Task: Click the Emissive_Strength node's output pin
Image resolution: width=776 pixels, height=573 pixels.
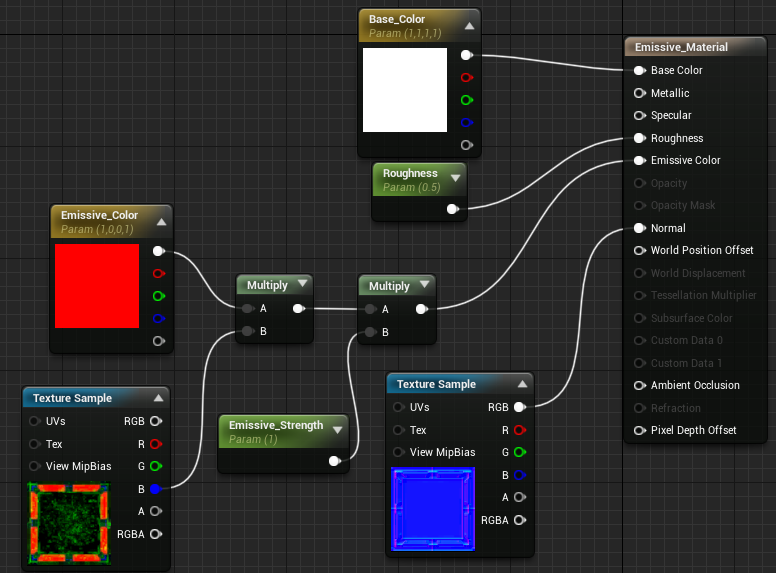Action: click(335, 461)
